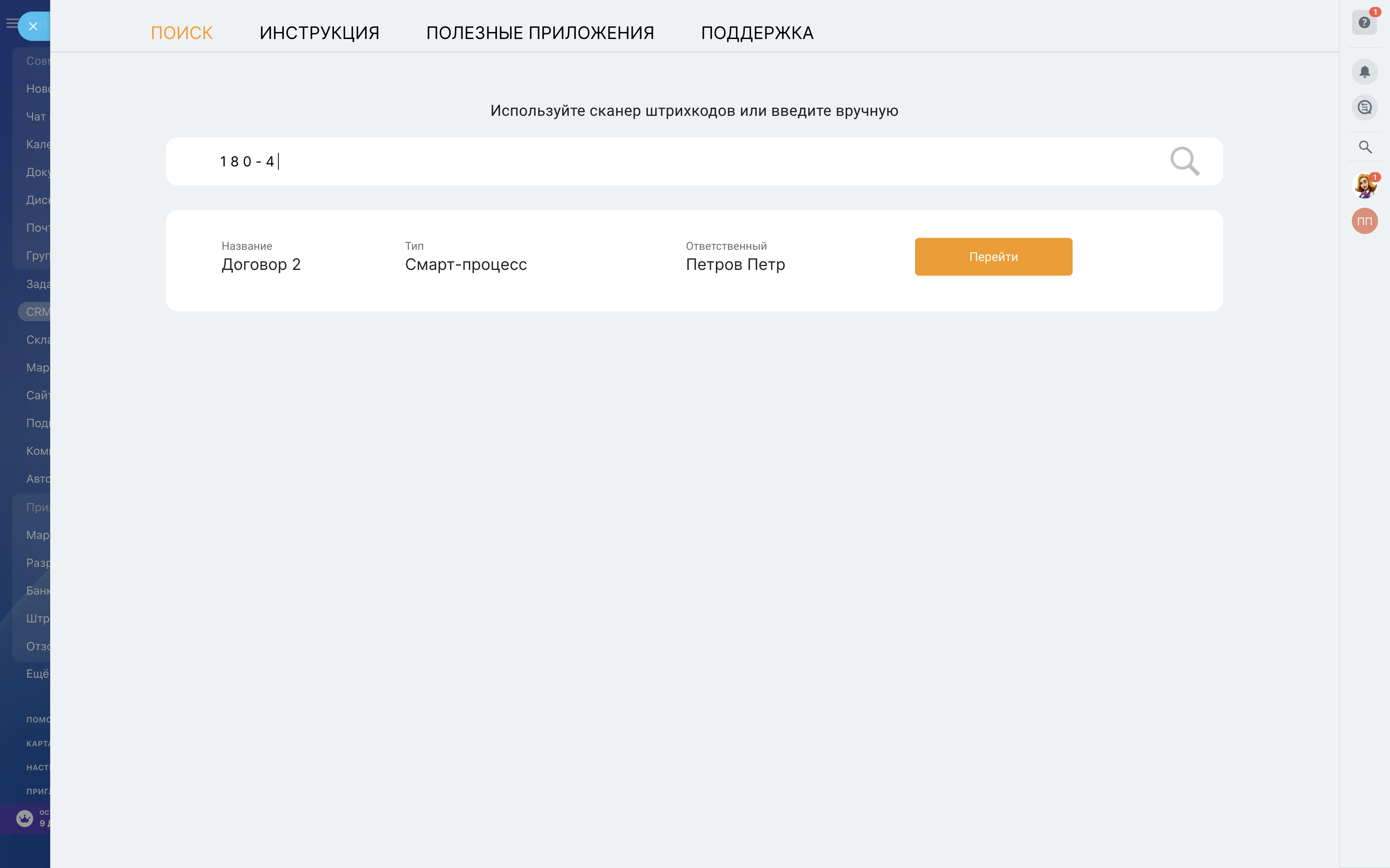Click the right panel search magnifier icon
The image size is (1390, 868).
[x=1365, y=147]
